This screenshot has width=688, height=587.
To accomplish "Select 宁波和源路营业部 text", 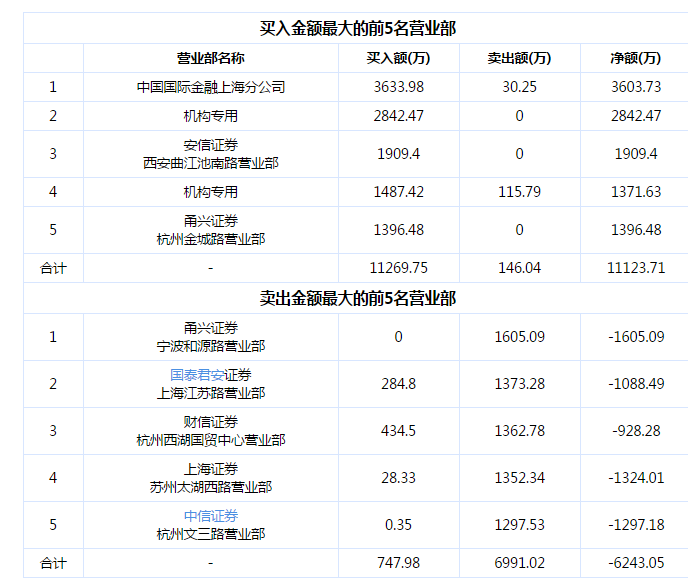I will point(211,346).
